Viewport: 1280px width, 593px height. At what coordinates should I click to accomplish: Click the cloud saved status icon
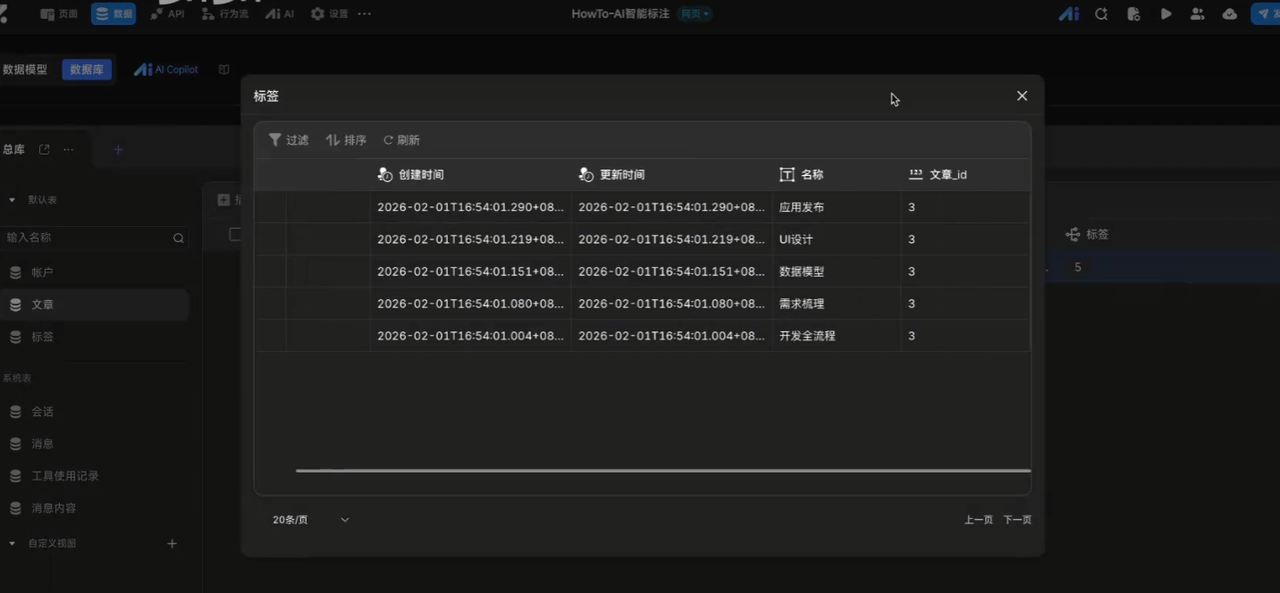(1230, 14)
